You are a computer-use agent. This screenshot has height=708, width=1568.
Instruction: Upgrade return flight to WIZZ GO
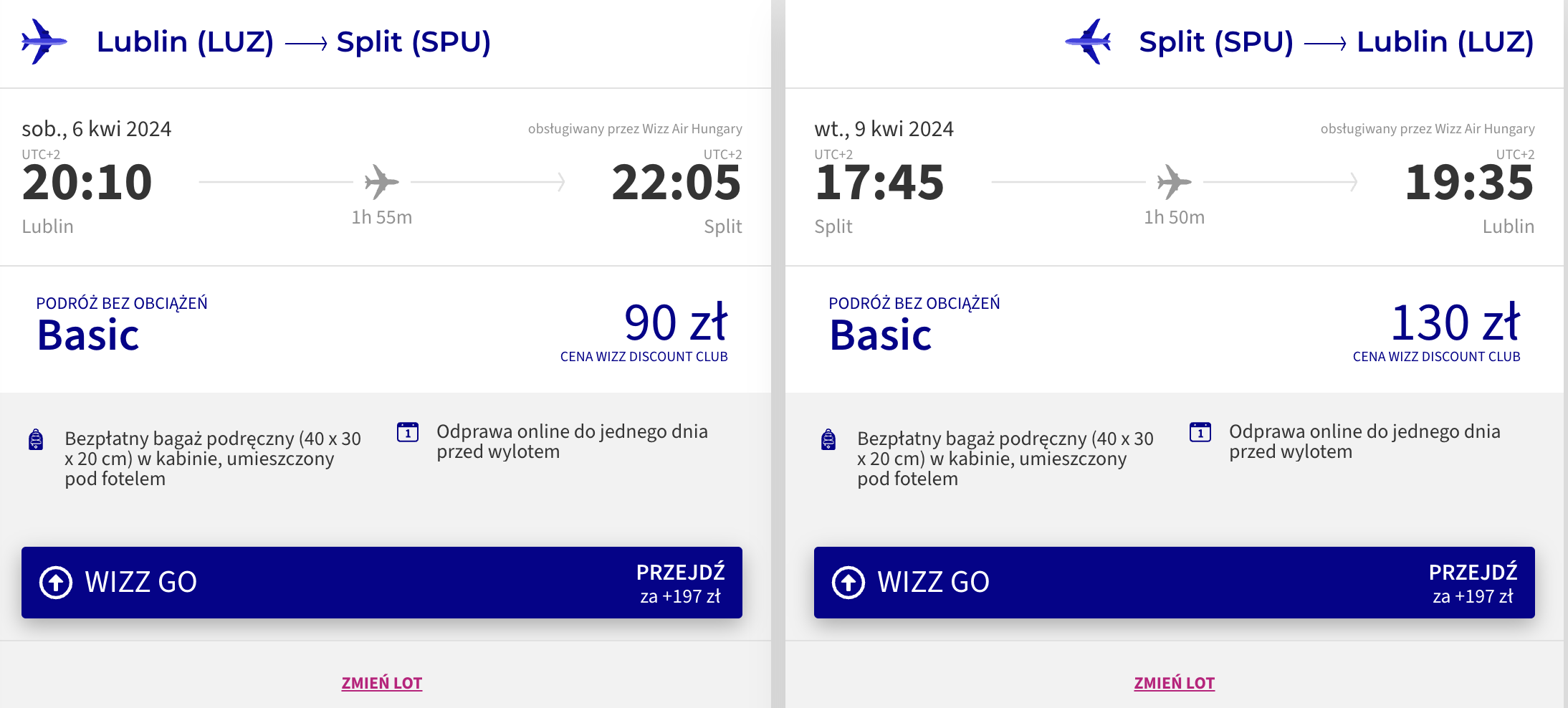[1175, 583]
